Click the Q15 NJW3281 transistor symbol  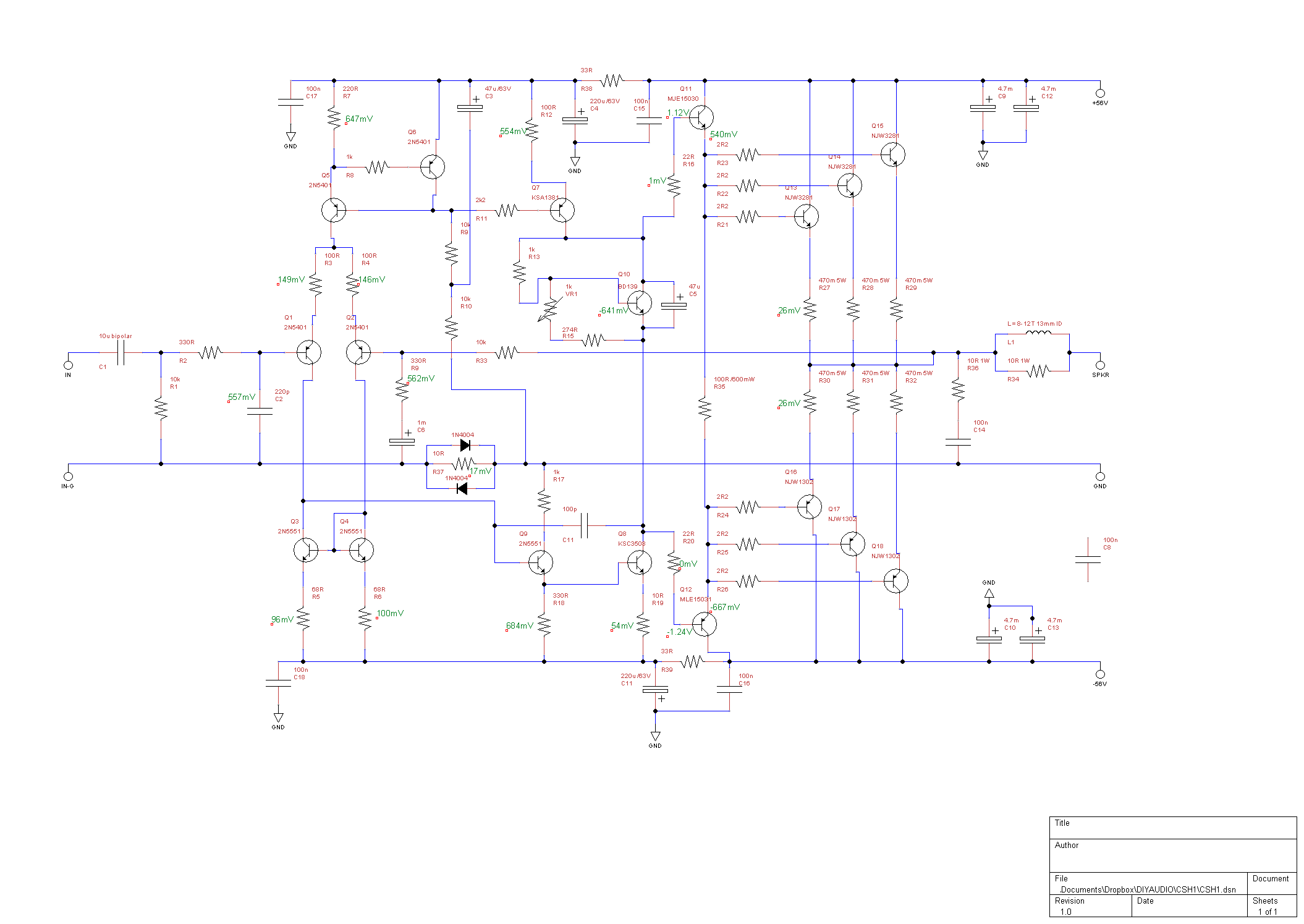893,155
